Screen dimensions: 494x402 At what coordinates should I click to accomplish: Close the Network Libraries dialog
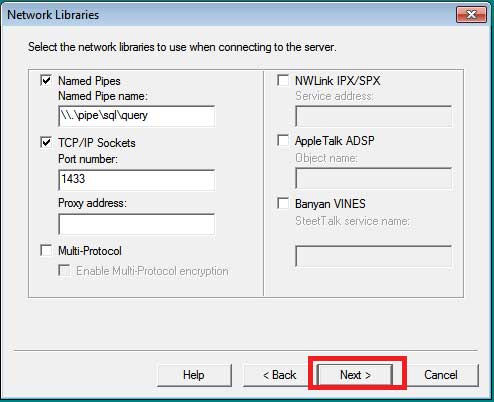click(471, 15)
